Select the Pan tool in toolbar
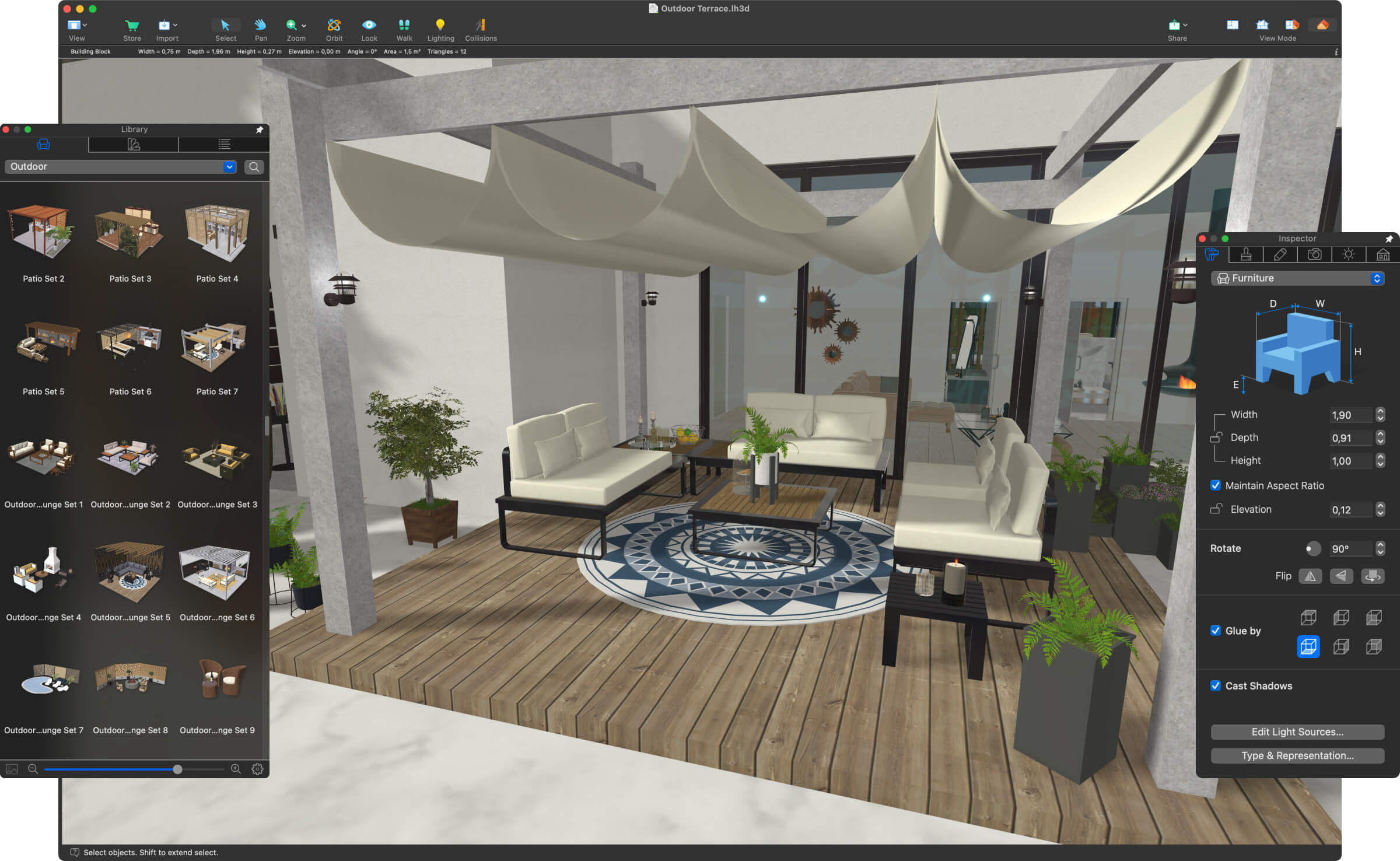Image resolution: width=1400 pixels, height=861 pixels. tap(258, 23)
